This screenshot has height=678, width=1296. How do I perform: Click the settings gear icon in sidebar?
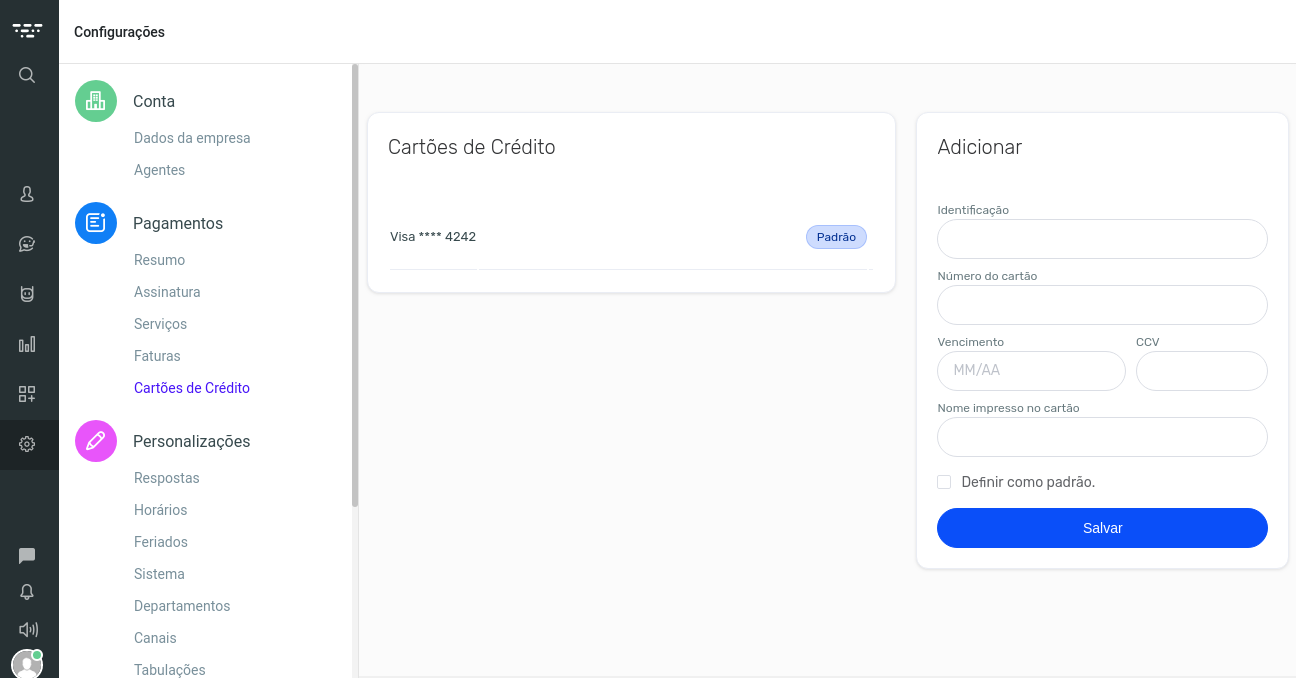[x=27, y=444]
